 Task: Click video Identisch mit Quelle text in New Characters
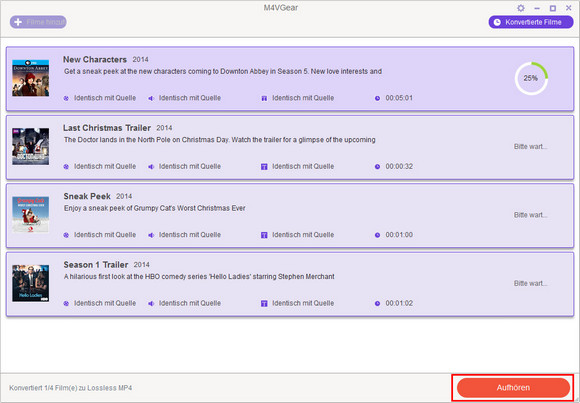coord(105,98)
